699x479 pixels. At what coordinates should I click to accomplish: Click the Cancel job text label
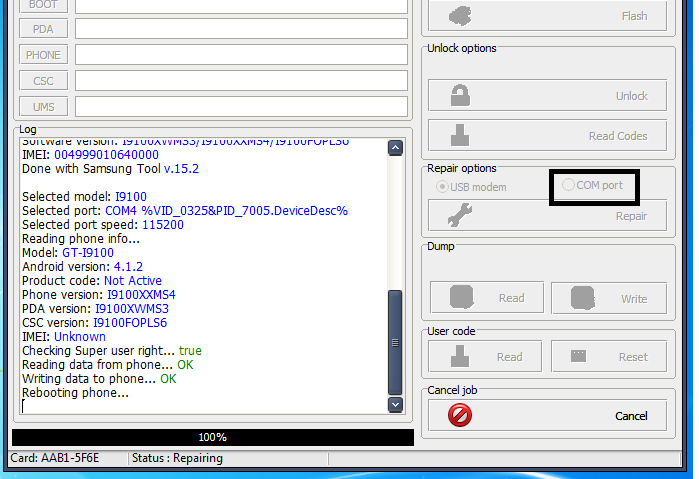tap(452, 390)
